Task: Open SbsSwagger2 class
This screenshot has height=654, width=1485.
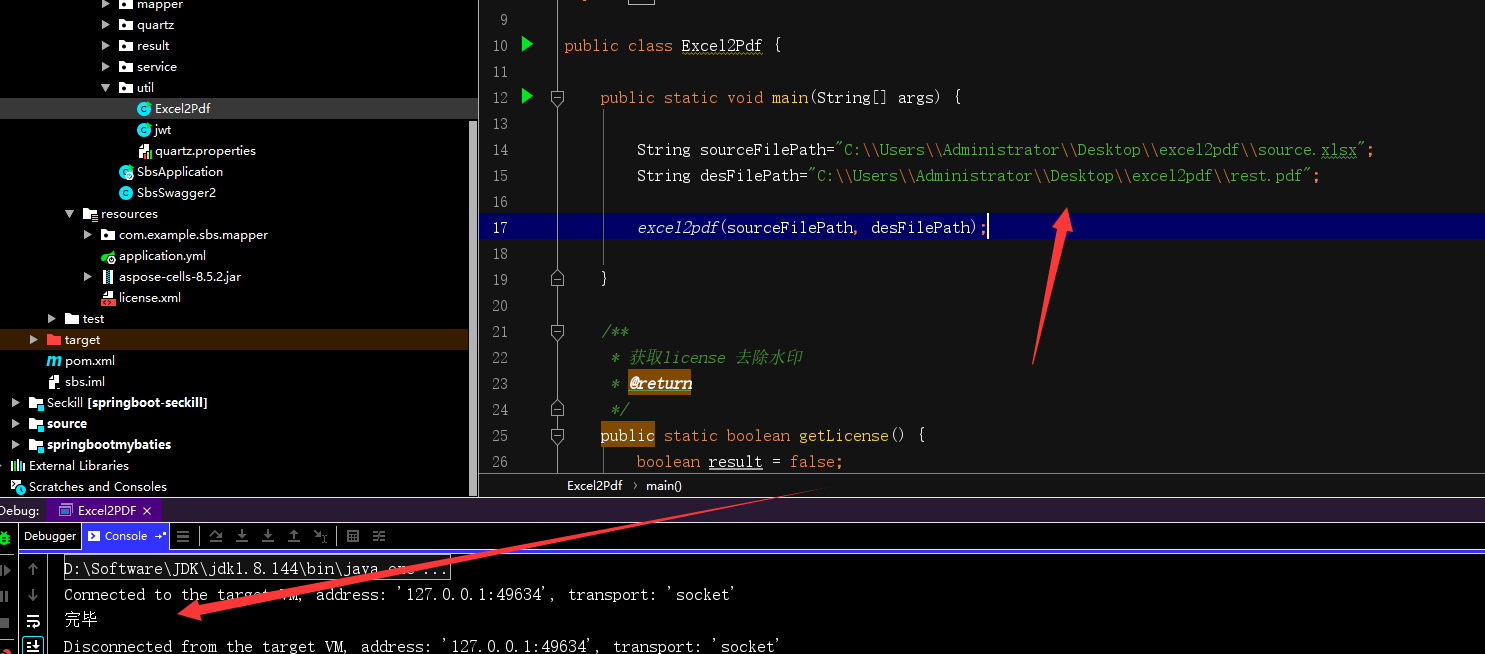Action: [x=176, y=192]
